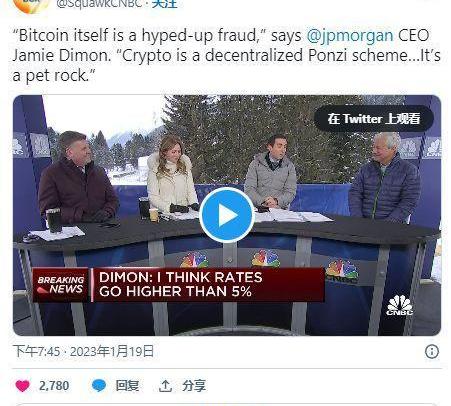Viewport: 451px width, 406px height.
Task: Open the @SquawkCNBC handle
Action: point(99,4)
